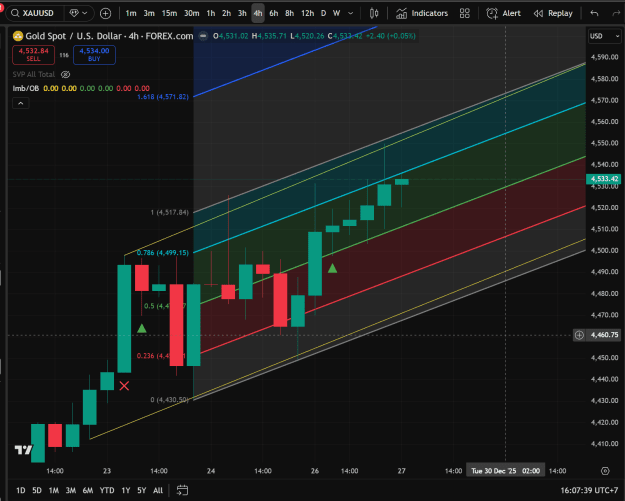This screenshot has width=625, height=501.
Task: Switch to the 8h interval
Action: tap(289, 13)
